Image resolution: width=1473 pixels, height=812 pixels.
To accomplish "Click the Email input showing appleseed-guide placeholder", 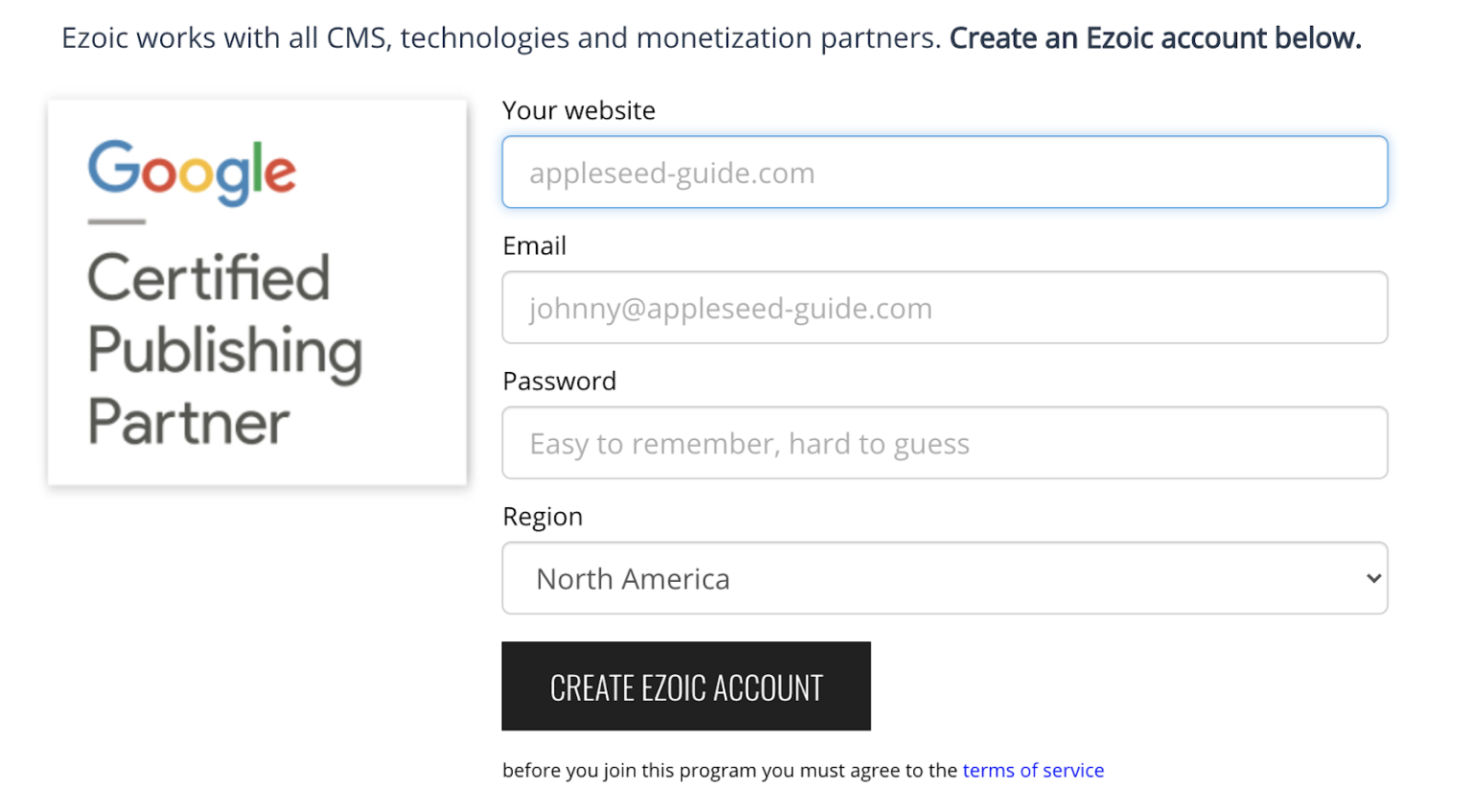I will 944,308.
